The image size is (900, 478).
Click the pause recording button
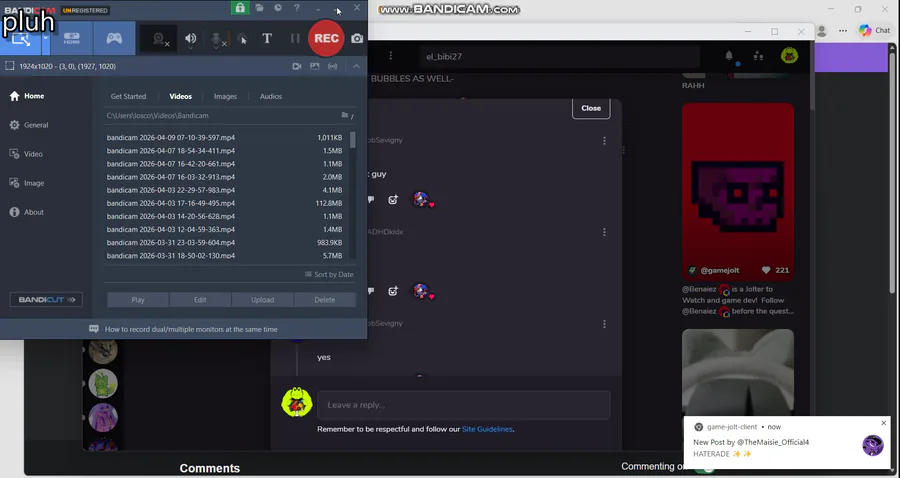pos(295,38)
